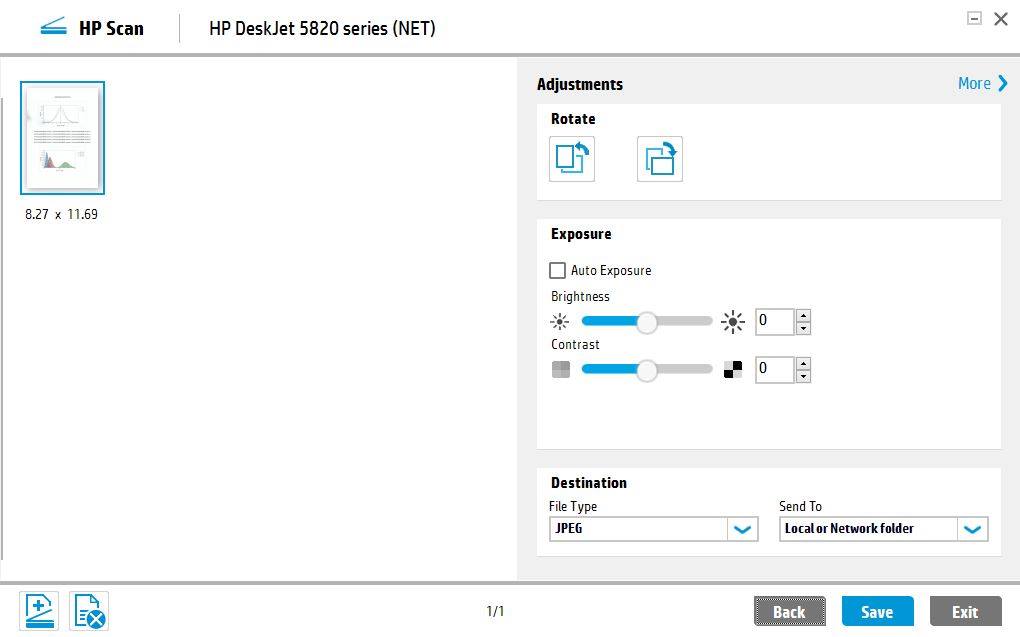Screen dimensions: 1020x637
Task: Save the scanned document
Action: tap(877, 611)
